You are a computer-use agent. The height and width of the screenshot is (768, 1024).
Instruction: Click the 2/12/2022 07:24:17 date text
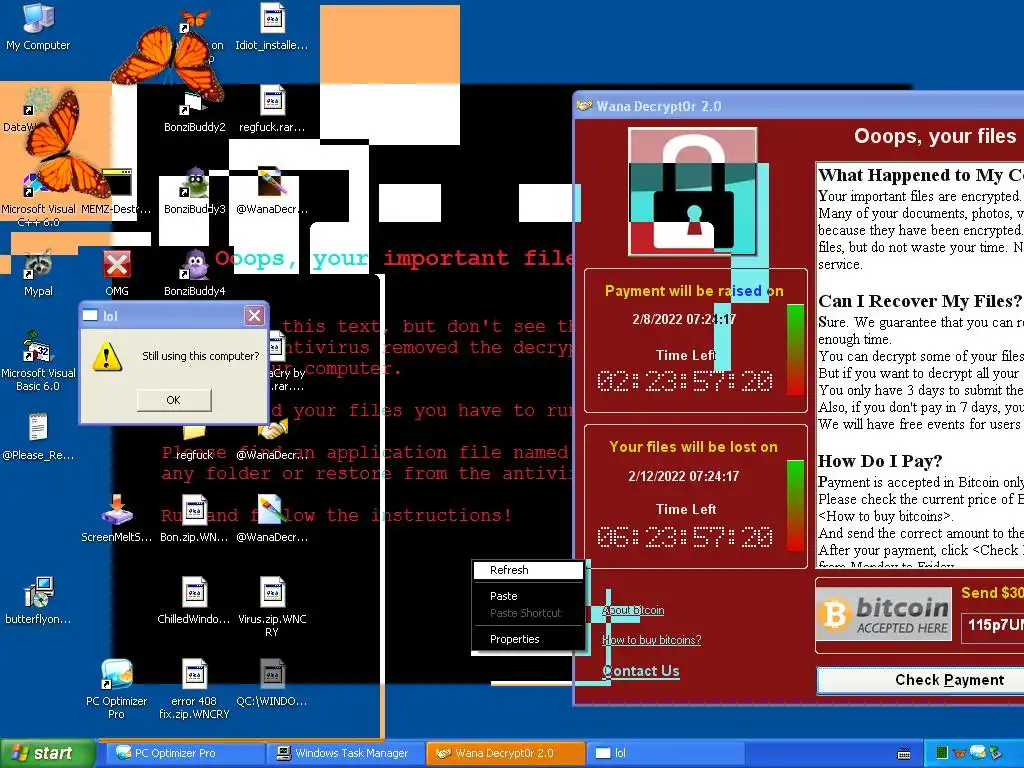click(684, 476)
